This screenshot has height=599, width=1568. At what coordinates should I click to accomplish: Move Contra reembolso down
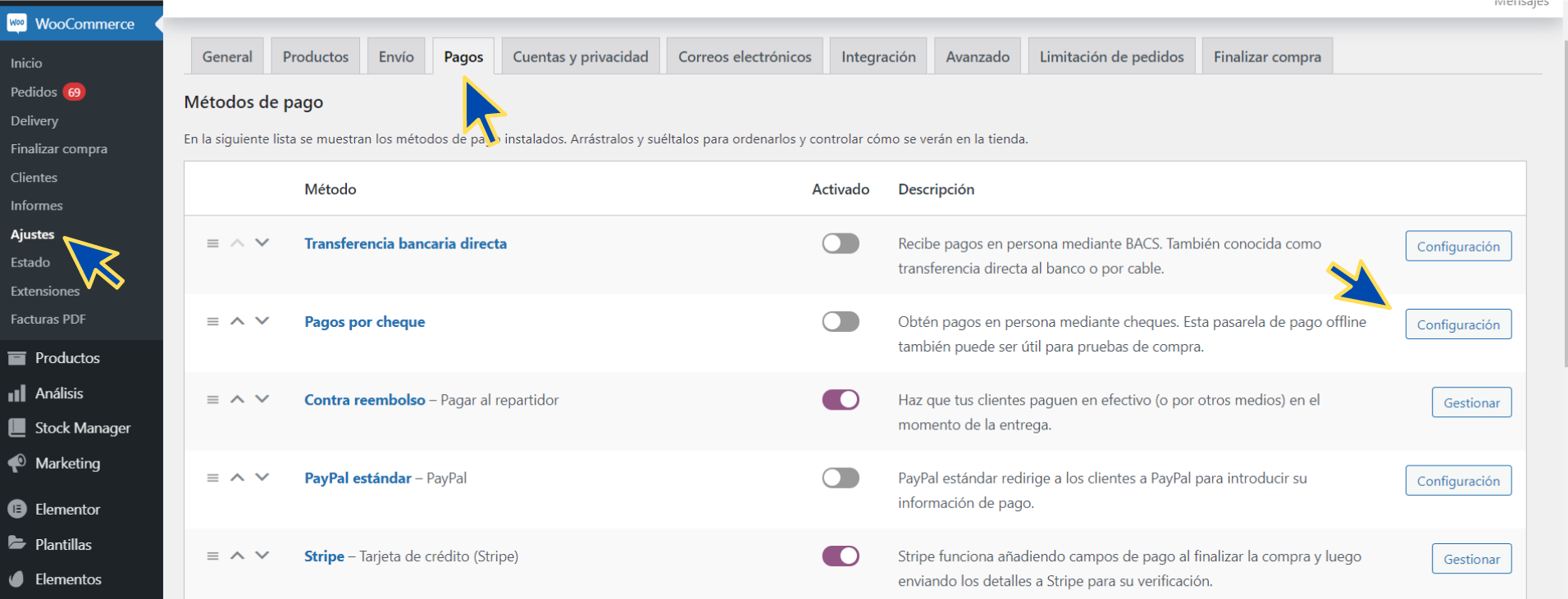[262, 399]
